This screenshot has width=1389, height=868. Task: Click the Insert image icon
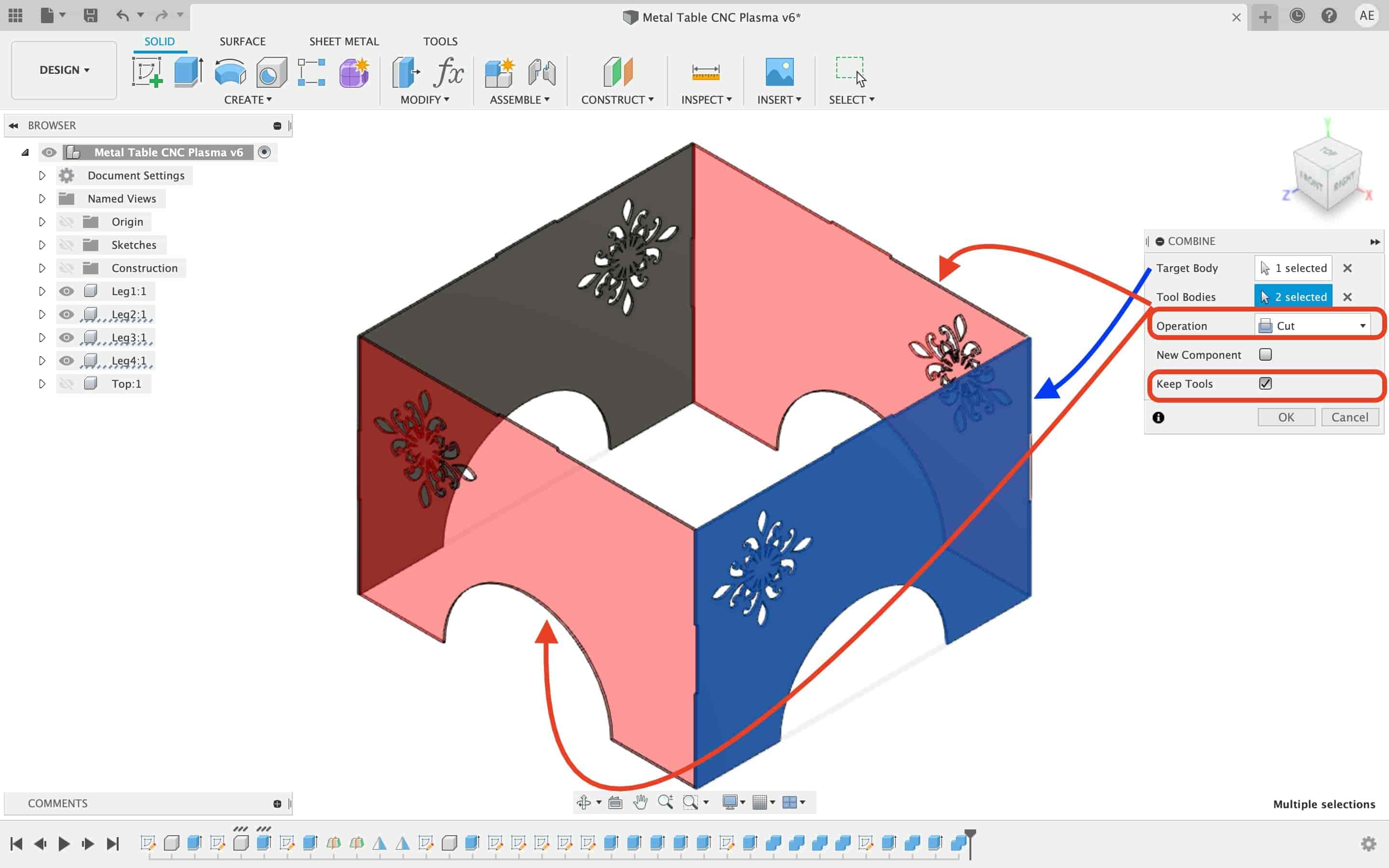point(779,72)
